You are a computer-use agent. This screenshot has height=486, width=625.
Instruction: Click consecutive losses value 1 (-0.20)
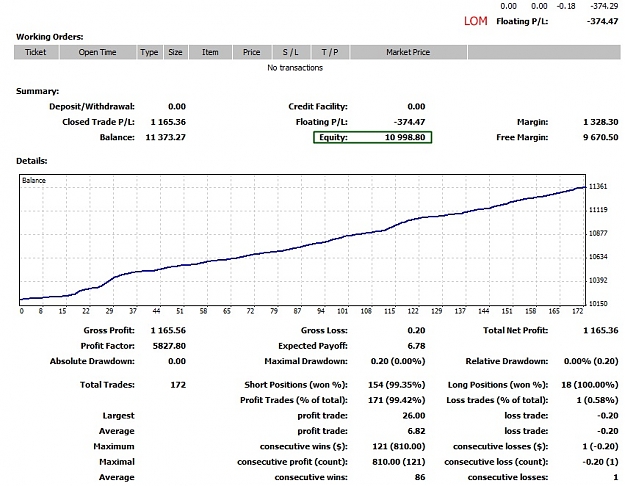click(601, 447)
